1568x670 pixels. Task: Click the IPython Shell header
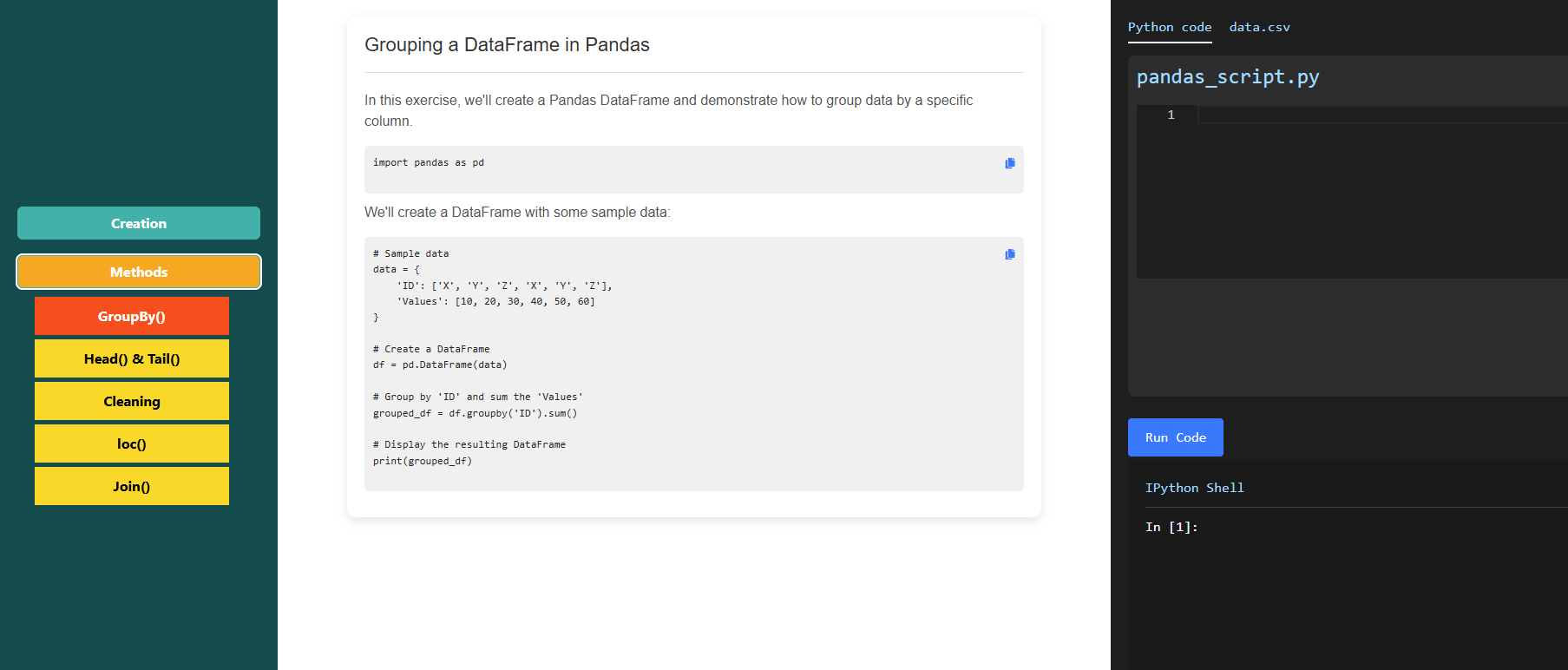coord(1195,488)
